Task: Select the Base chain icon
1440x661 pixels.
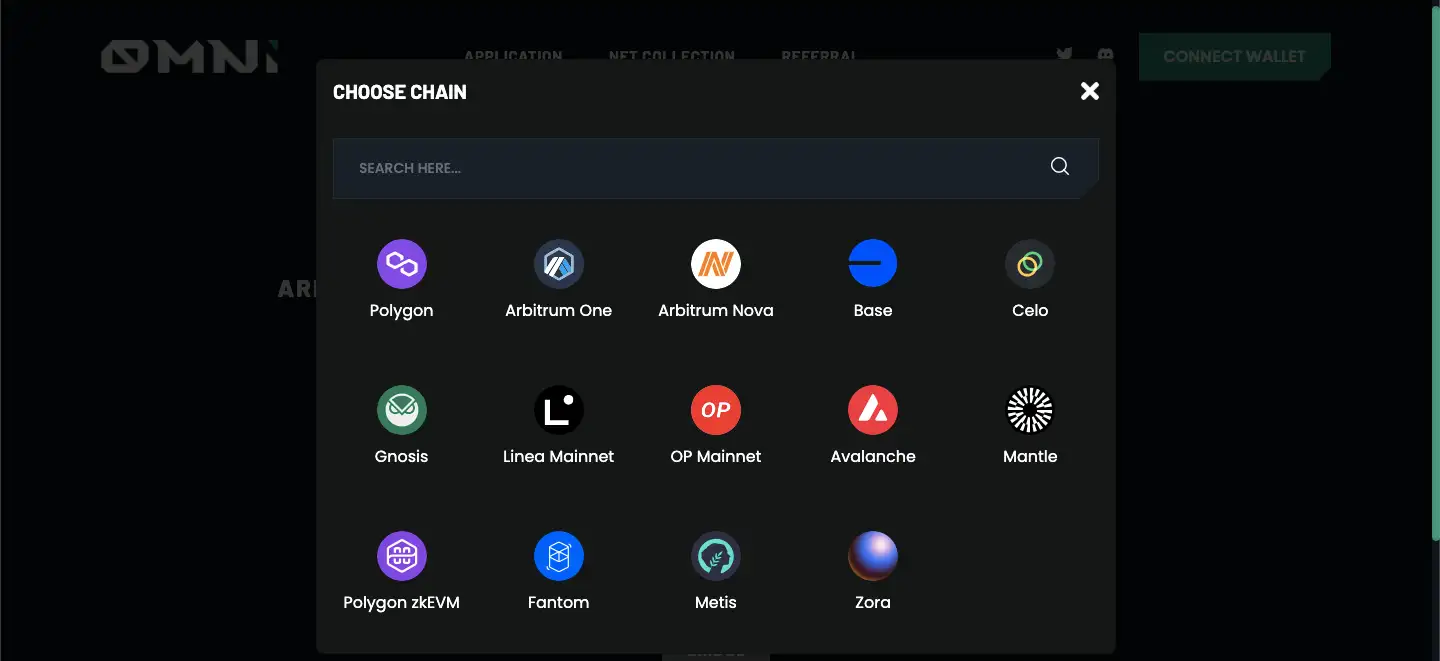Action: click(872, 264)
